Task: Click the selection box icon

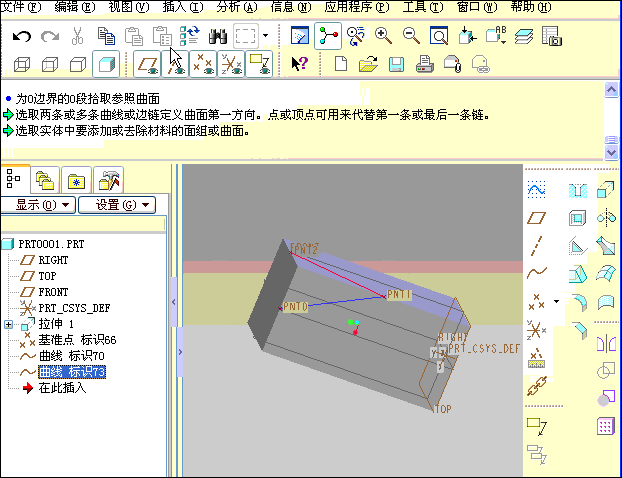Action: click(246, 36)
